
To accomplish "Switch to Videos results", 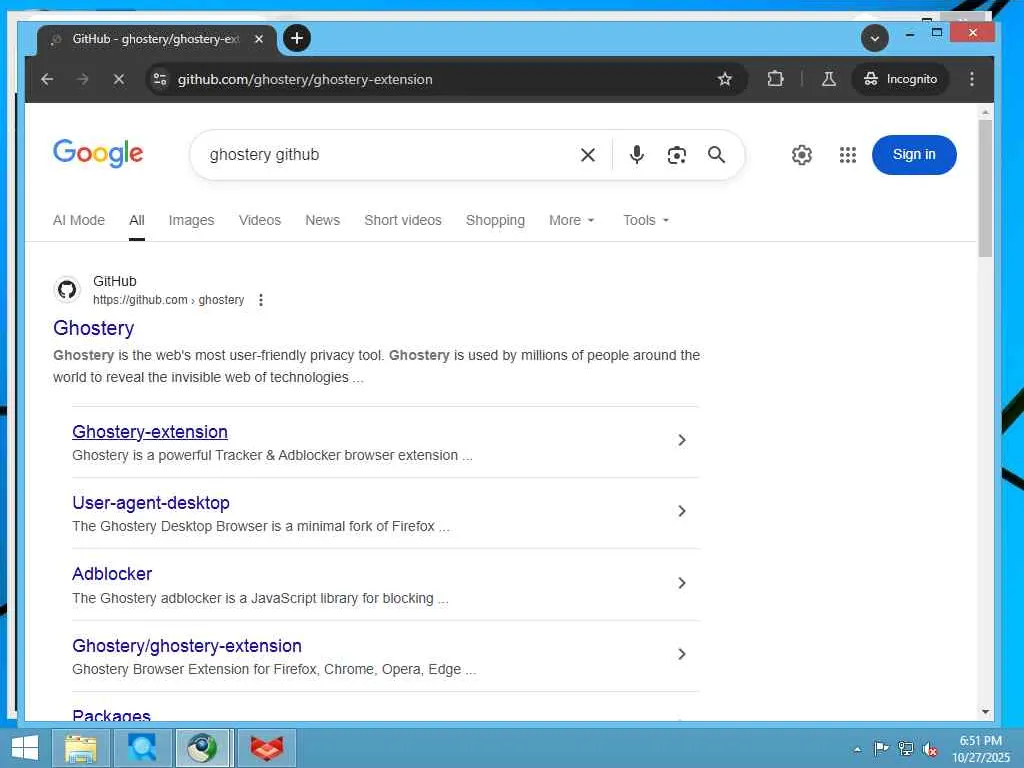I will (x=260, y=220).
